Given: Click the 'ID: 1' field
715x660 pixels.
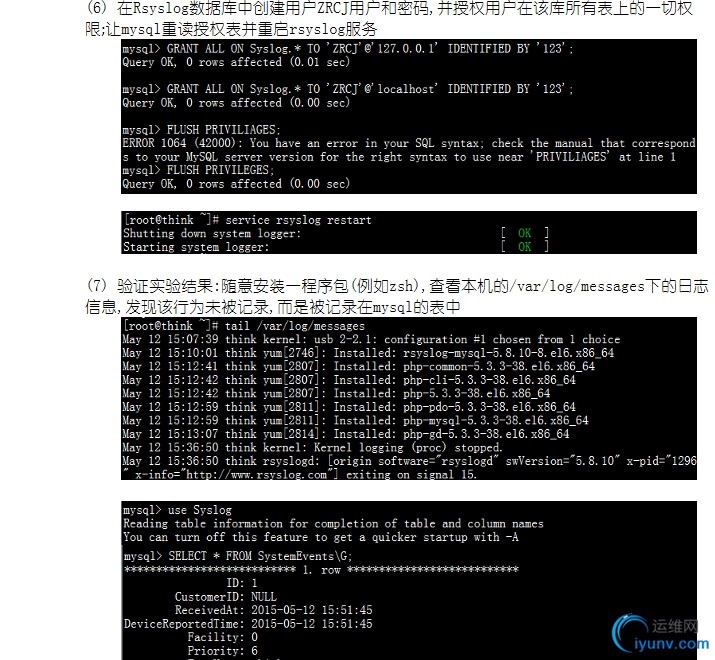Looking at the screenshot, I should 242,583.
